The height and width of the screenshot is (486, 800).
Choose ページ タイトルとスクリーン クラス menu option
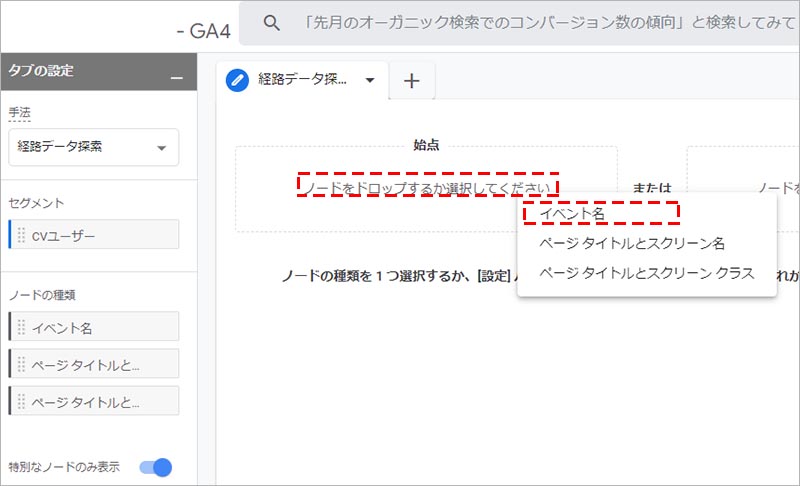pos(646,273)
